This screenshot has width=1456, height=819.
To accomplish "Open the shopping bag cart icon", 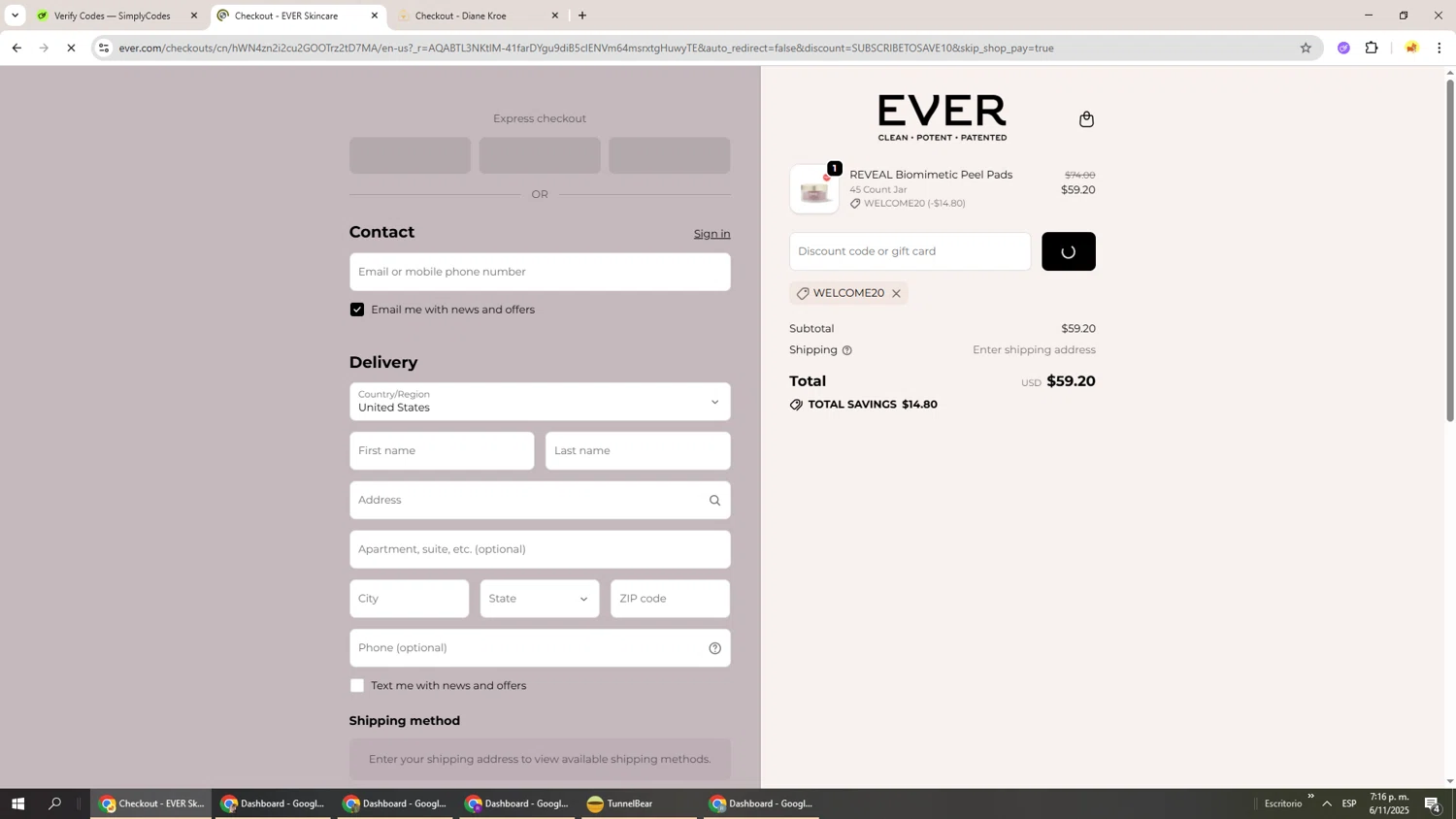I will pyautogui.click(x=1086, y=119).
